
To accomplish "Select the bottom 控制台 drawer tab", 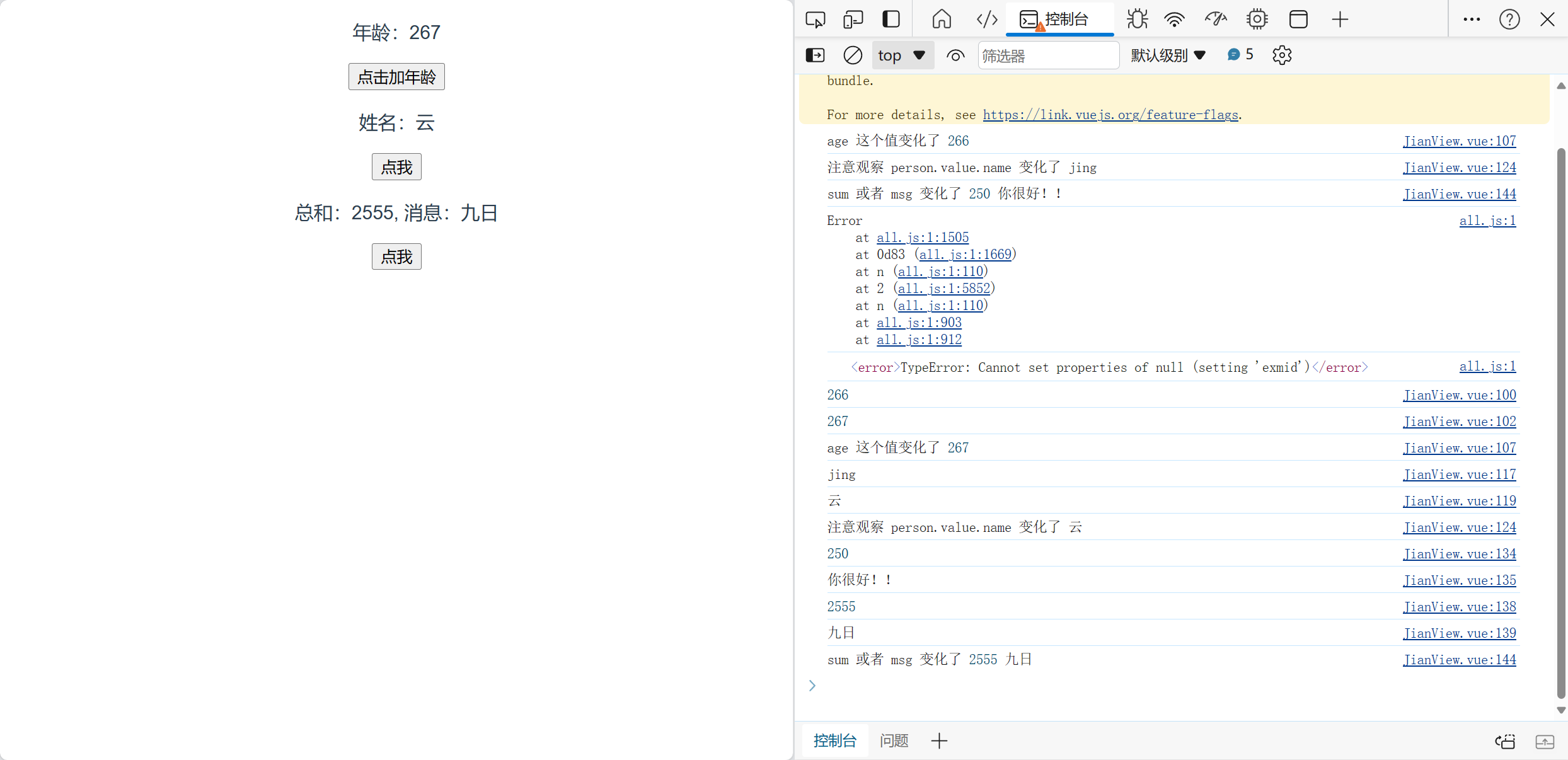I will tap(834, 740).
